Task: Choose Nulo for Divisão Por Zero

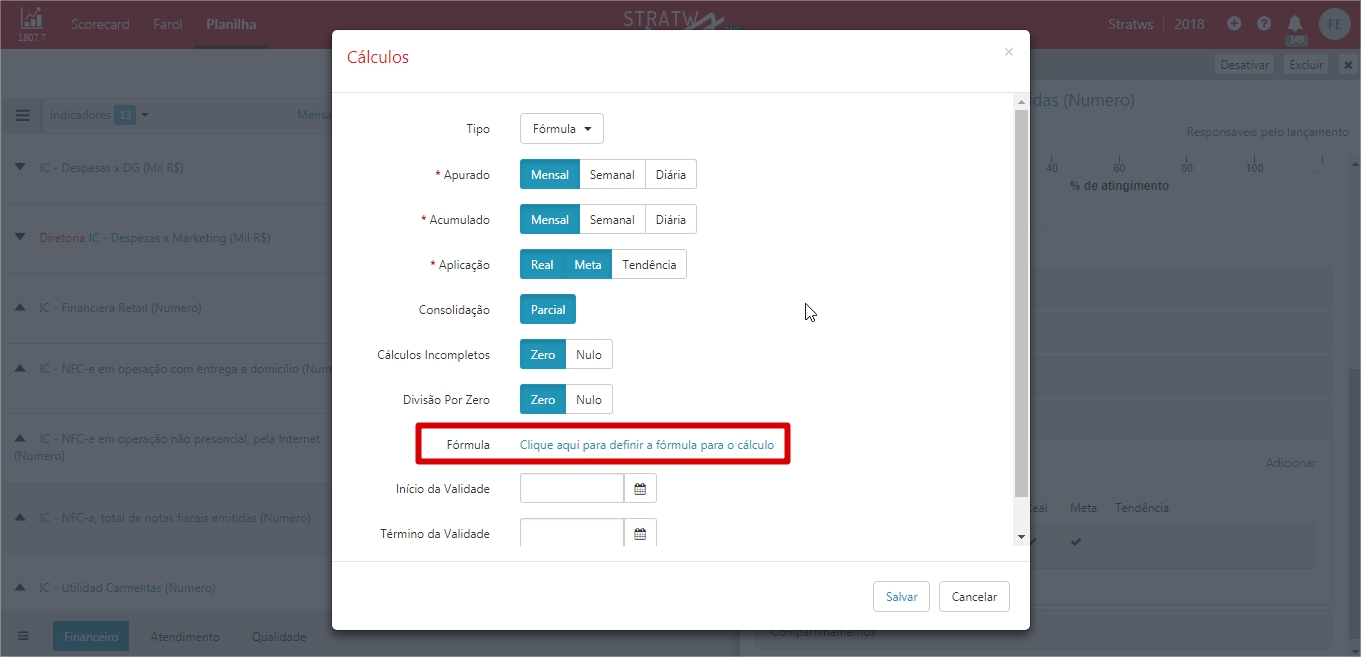Action: (x=589, y=399)
